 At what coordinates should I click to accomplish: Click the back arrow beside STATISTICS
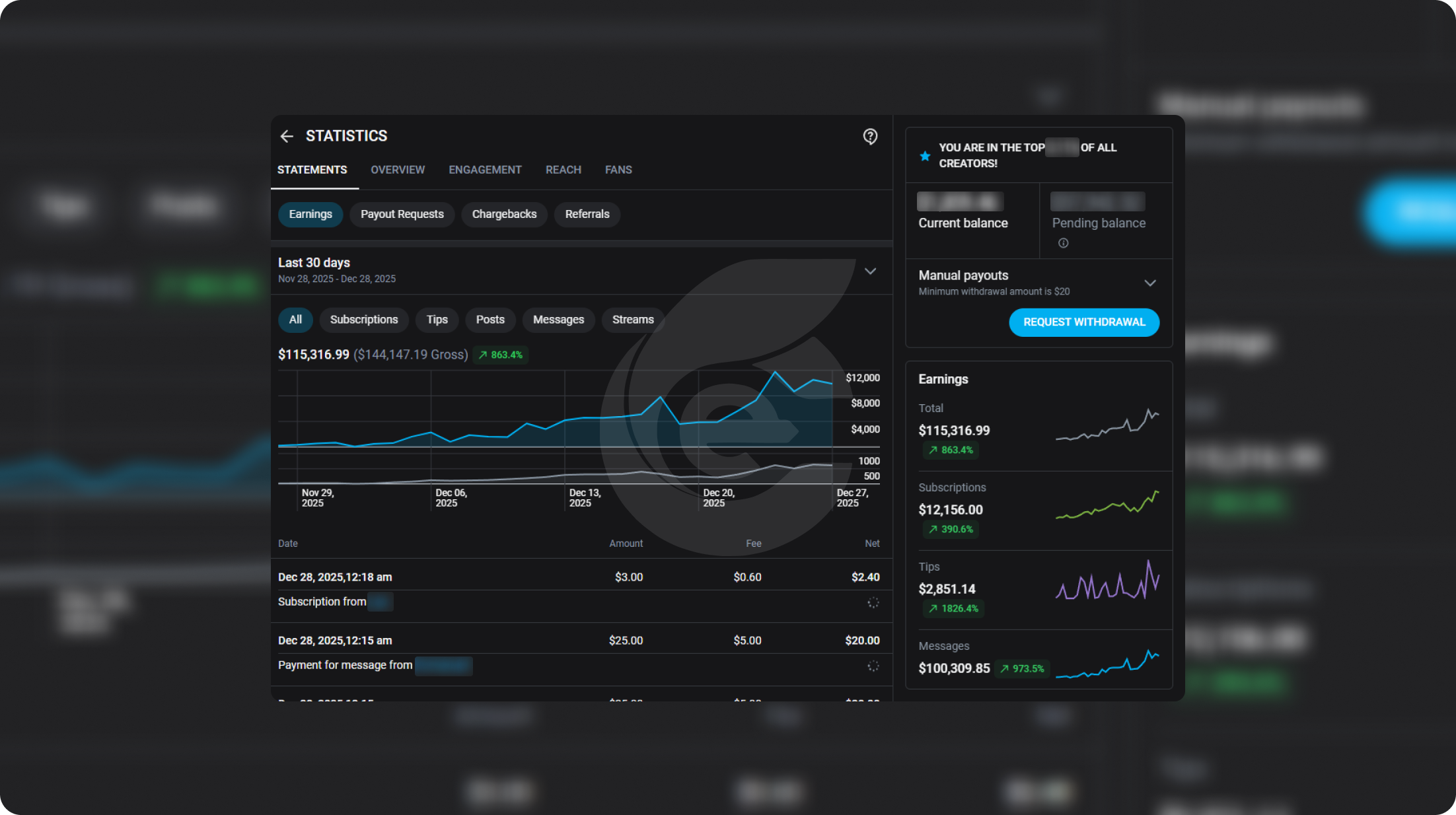[x=287, y=136]
